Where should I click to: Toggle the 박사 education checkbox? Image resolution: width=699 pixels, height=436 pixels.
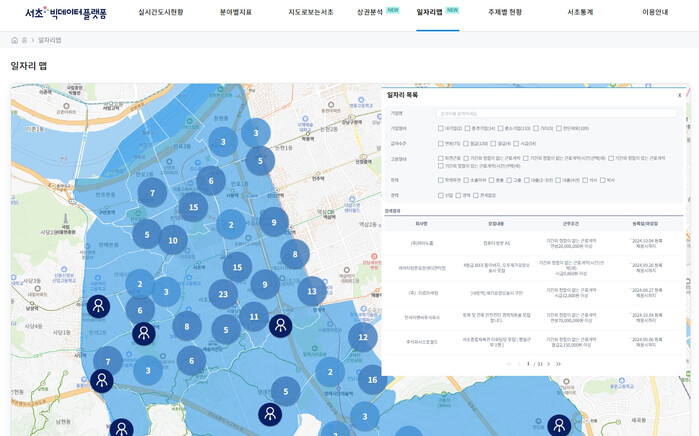pos(602,180)
